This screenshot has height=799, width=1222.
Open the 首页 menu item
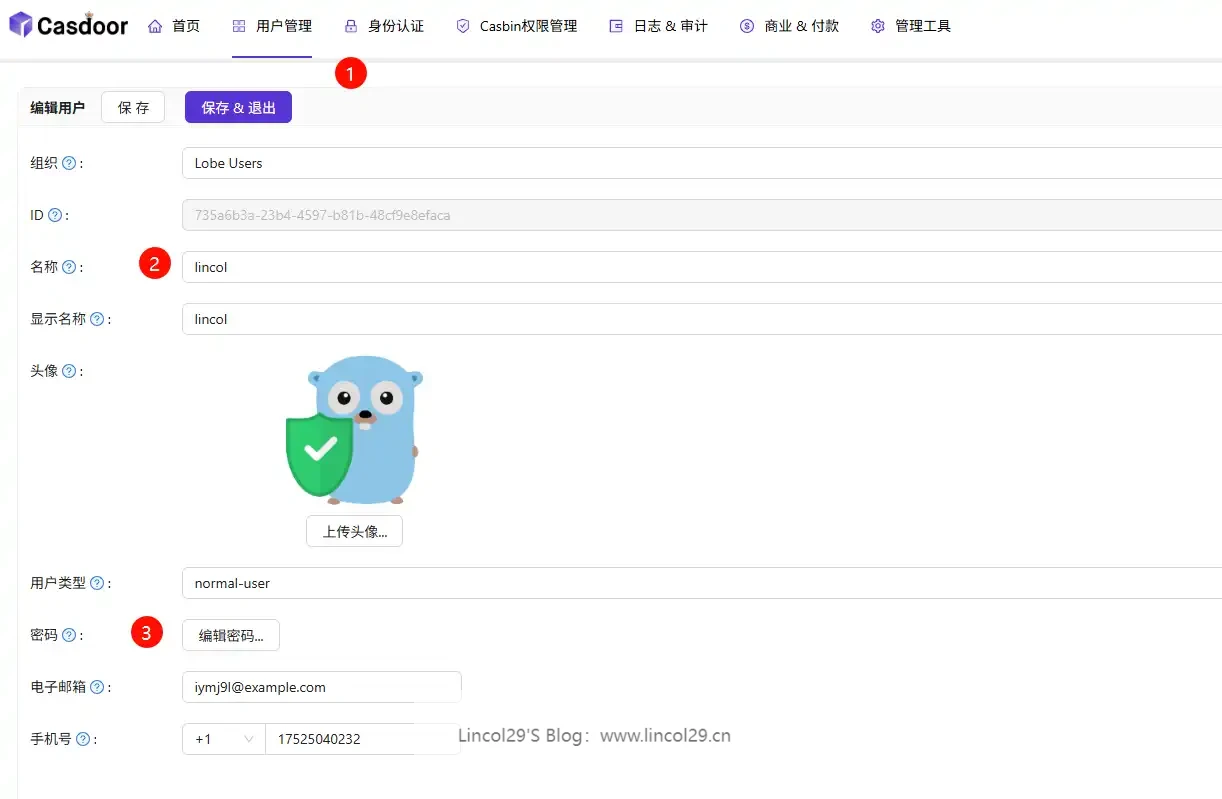174,26
